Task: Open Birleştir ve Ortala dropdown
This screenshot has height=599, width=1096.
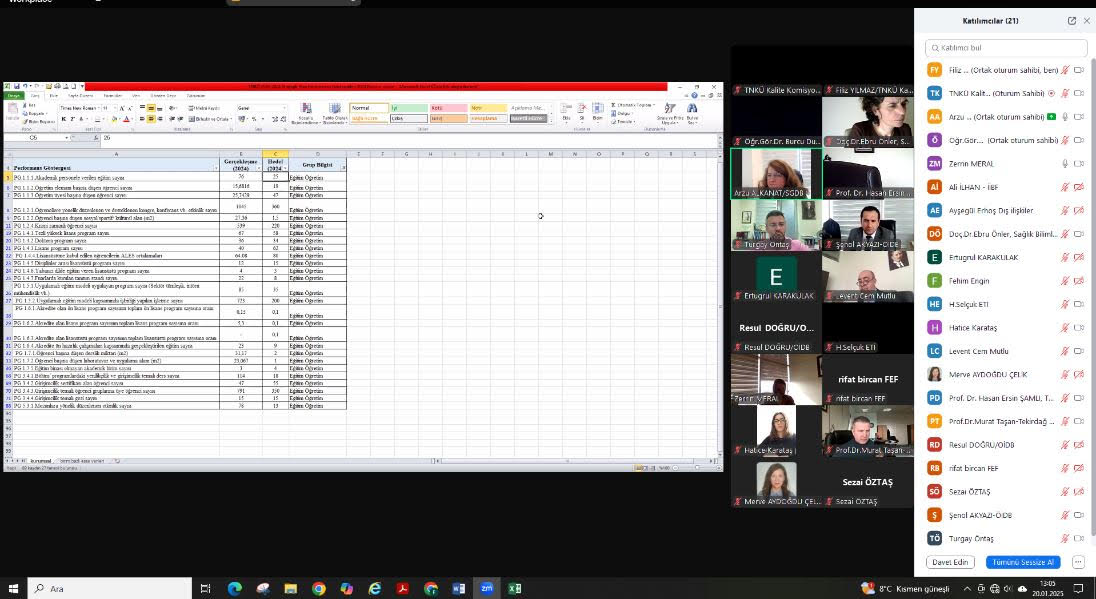Action: point(231,120)
